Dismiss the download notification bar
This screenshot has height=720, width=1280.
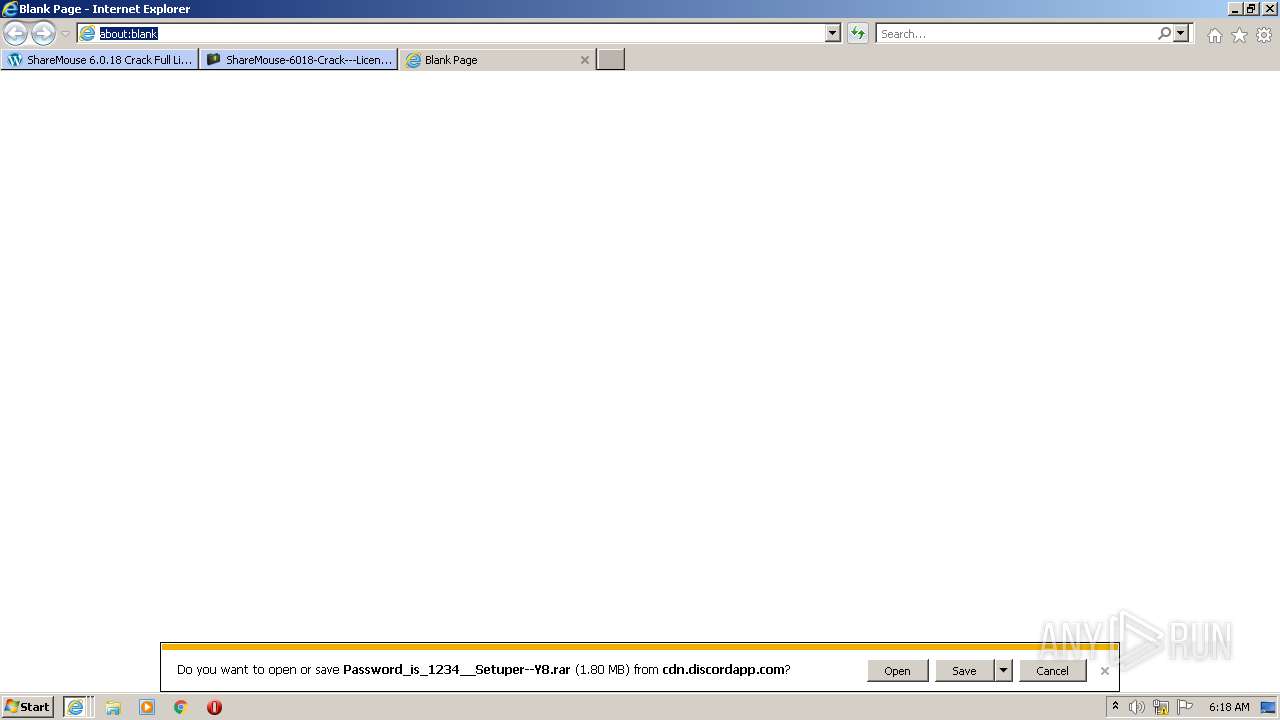[1104, 671]
